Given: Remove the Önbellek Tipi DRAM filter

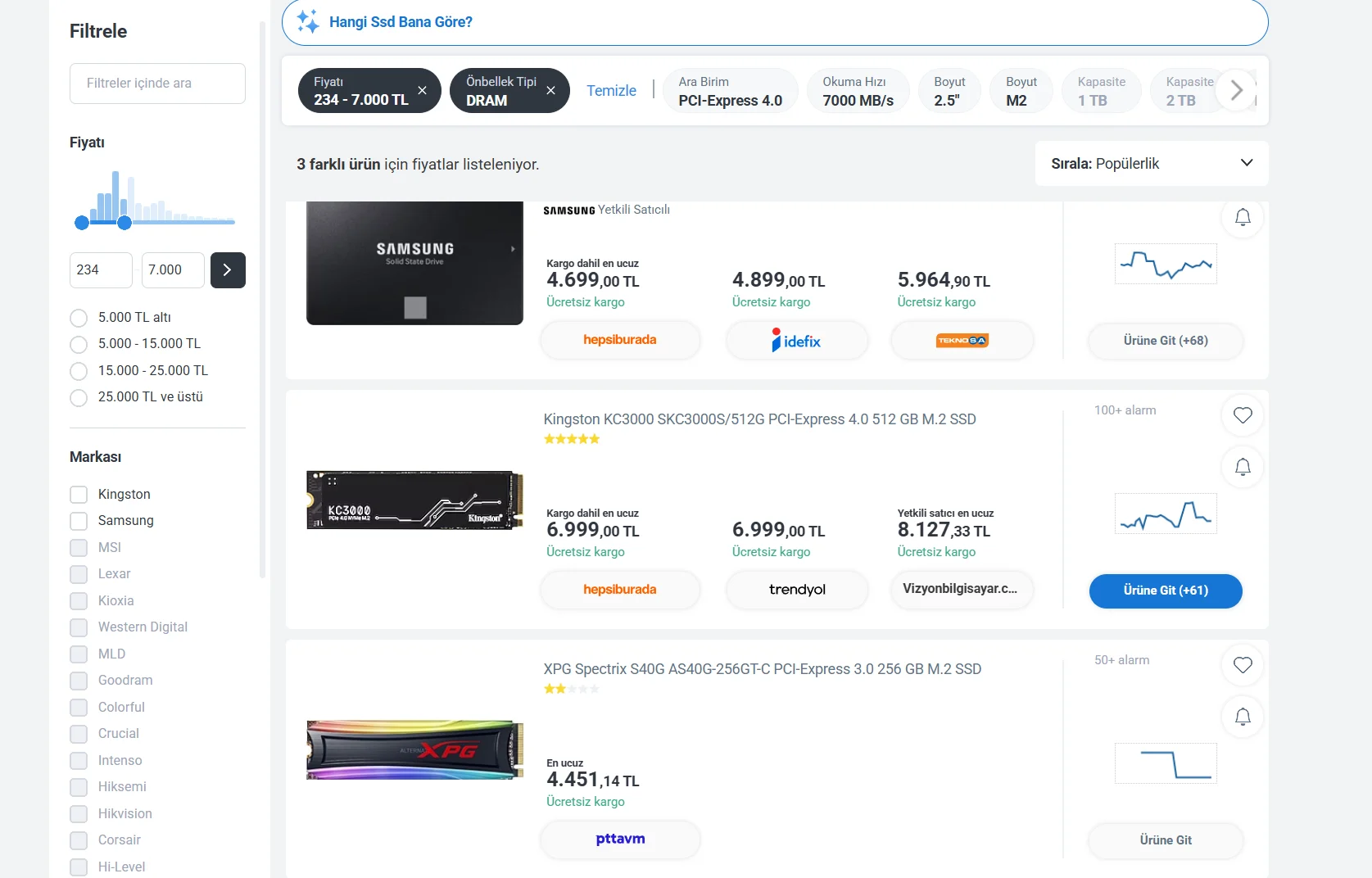Looking at the screenshot, I should pyautogui.click(x=550, y=90).
